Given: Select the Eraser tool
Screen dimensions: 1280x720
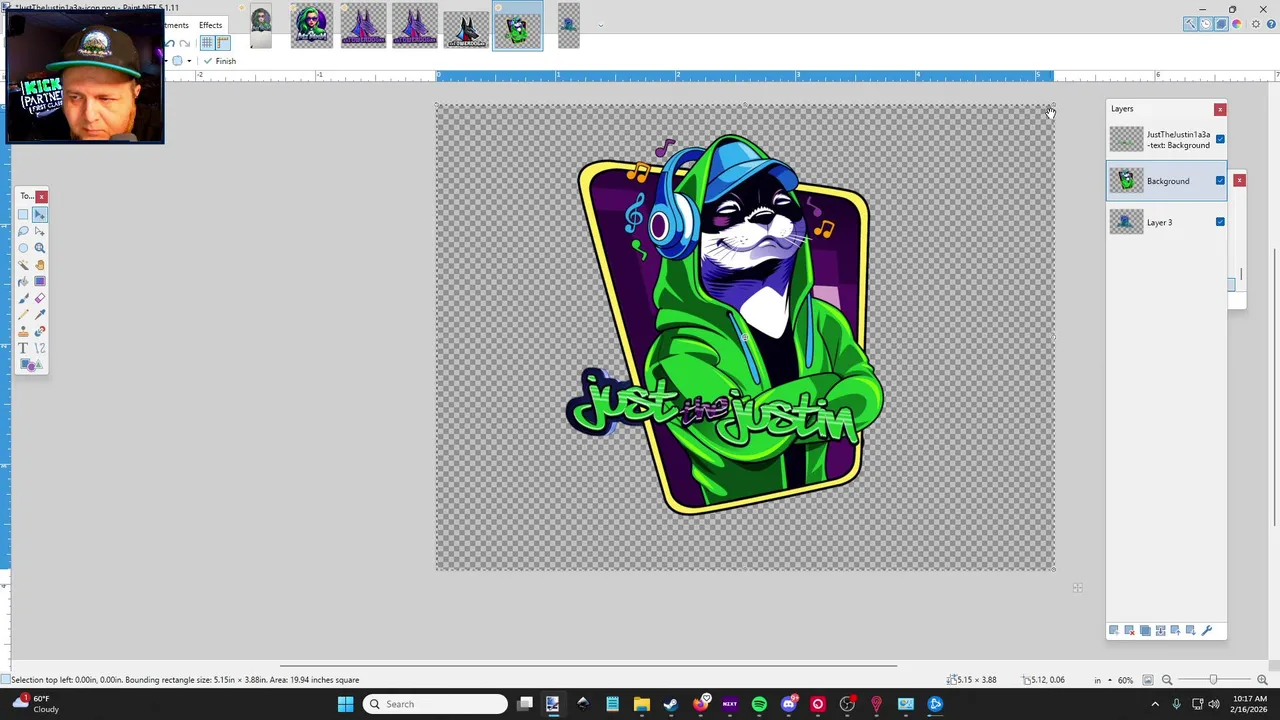Looking at the screenshot, I should point(40,298).
